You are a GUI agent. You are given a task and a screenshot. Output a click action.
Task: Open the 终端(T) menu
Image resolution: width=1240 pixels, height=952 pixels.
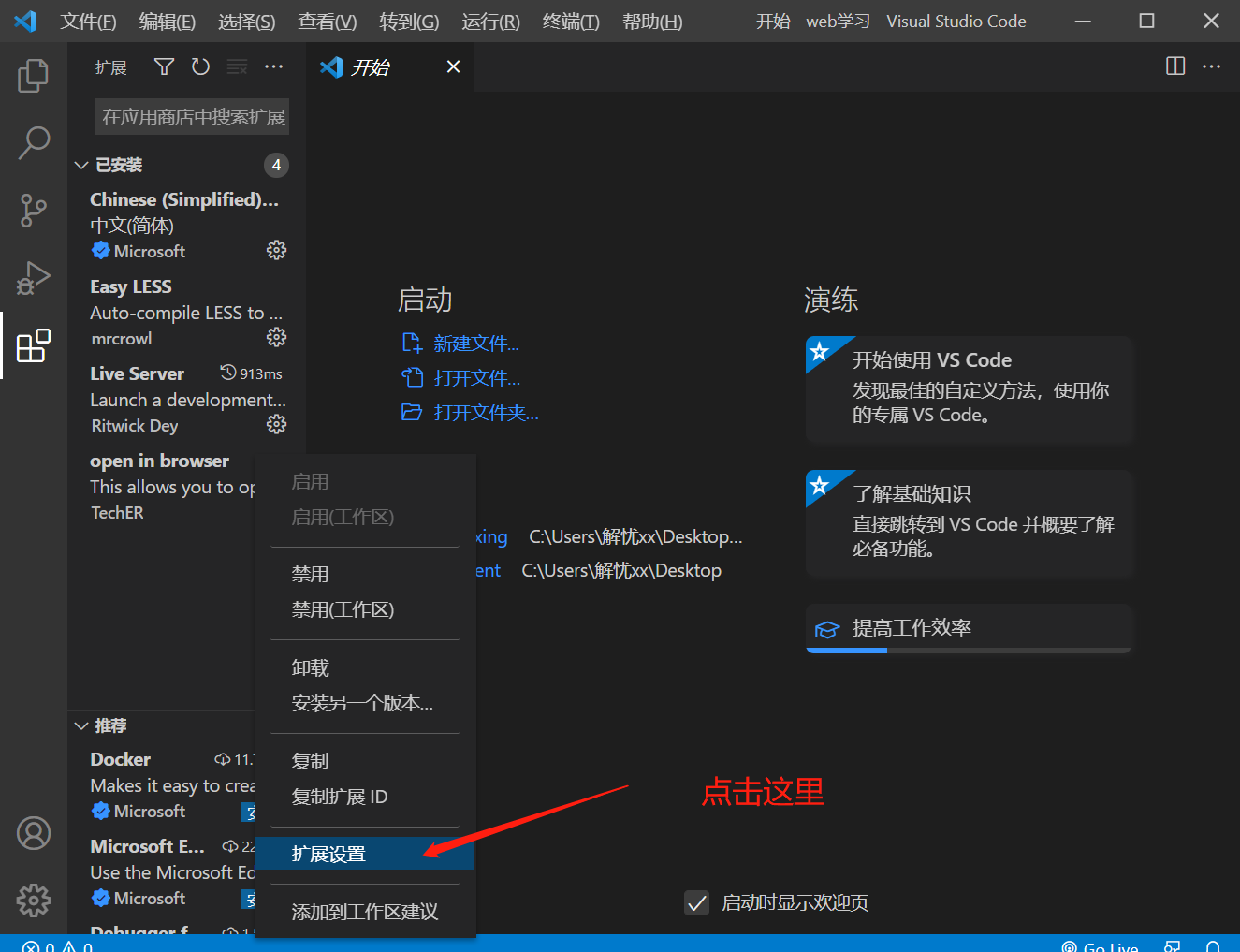(571, 21)
